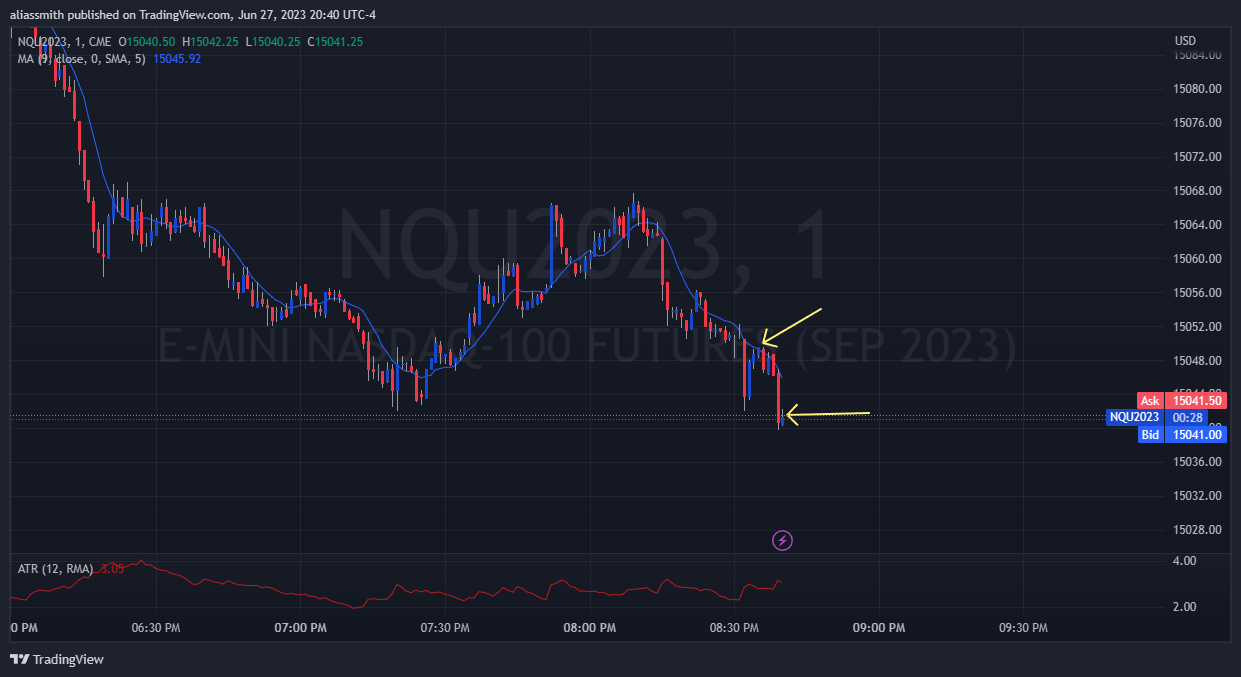Click the blue NQU2023 symbol tag on price axis

tap(1133, 418)
